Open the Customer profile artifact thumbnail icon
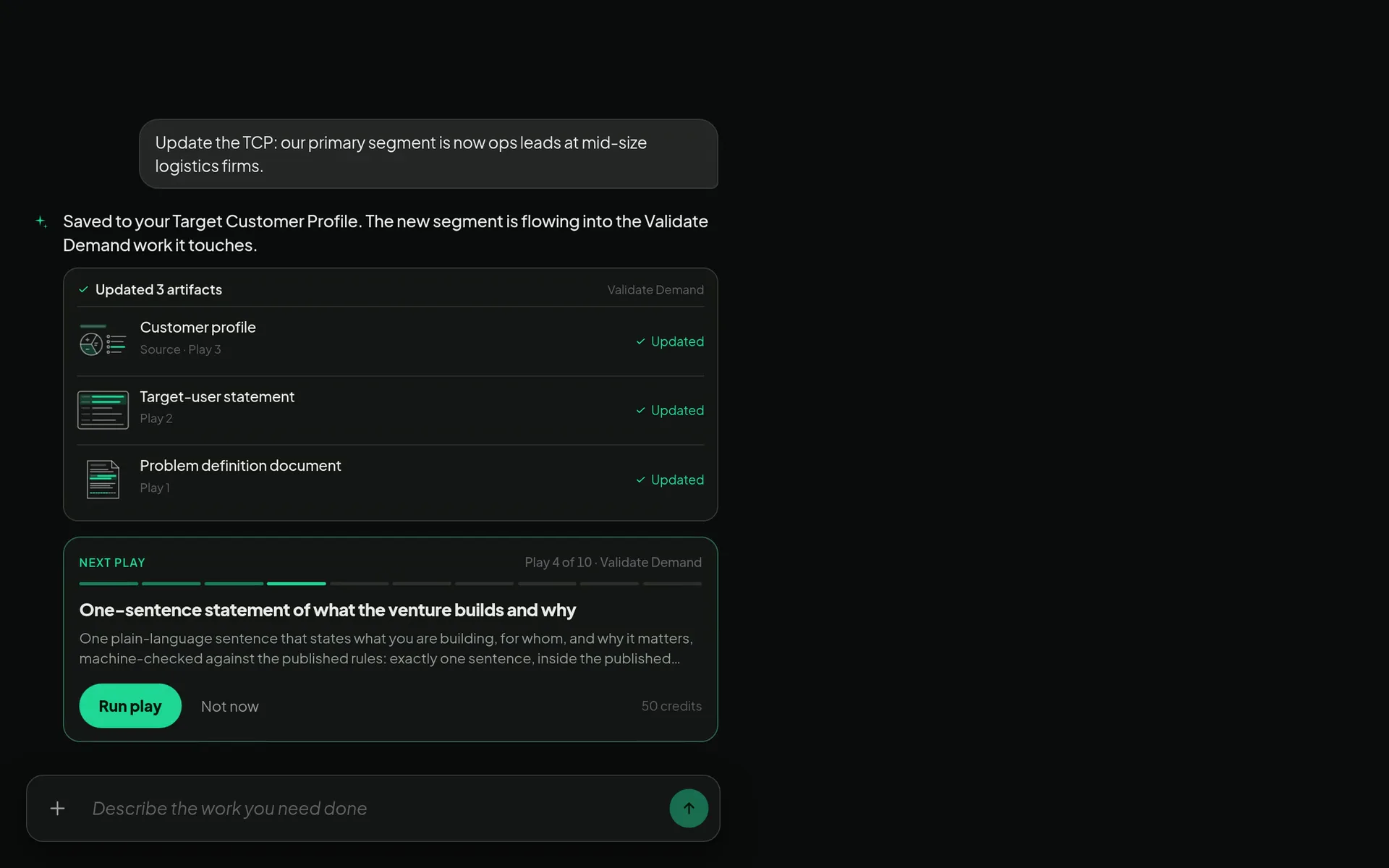This screenshot has width=1389, height=868. (103, 340)
